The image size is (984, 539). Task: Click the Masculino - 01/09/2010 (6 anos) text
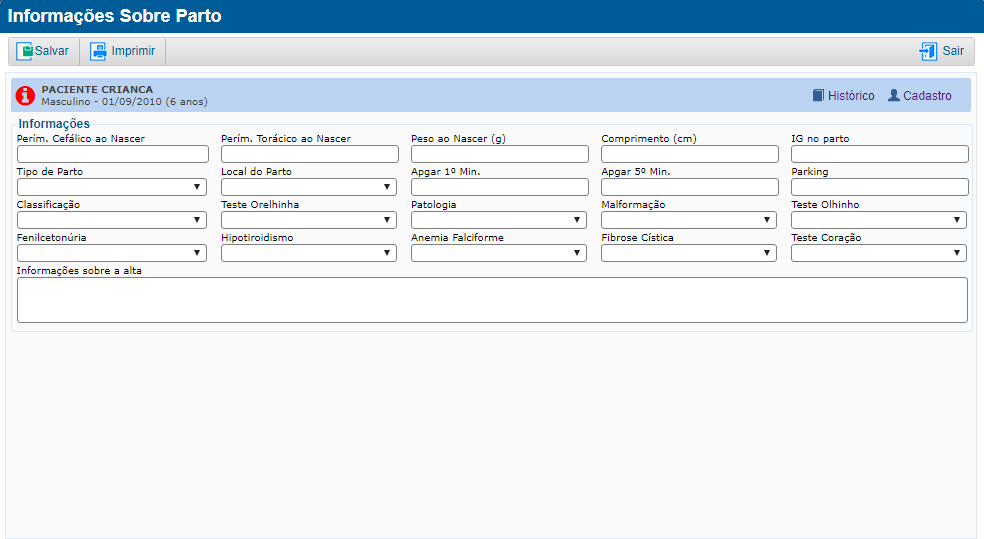(x=124, y=102)
